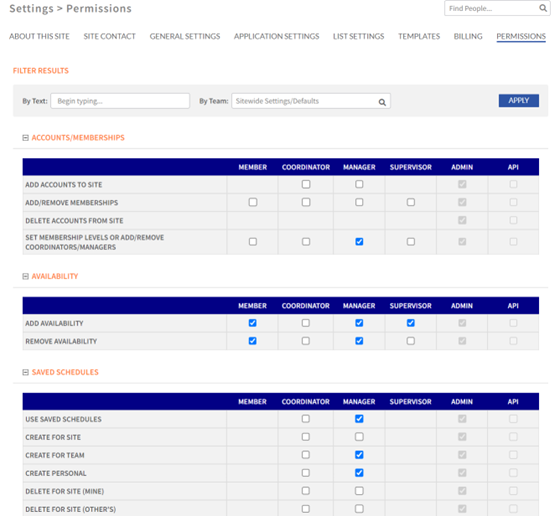Screen dimensions: 560x516
Task: Enable Coordinator for Create Personal
Action: point(306,473)
